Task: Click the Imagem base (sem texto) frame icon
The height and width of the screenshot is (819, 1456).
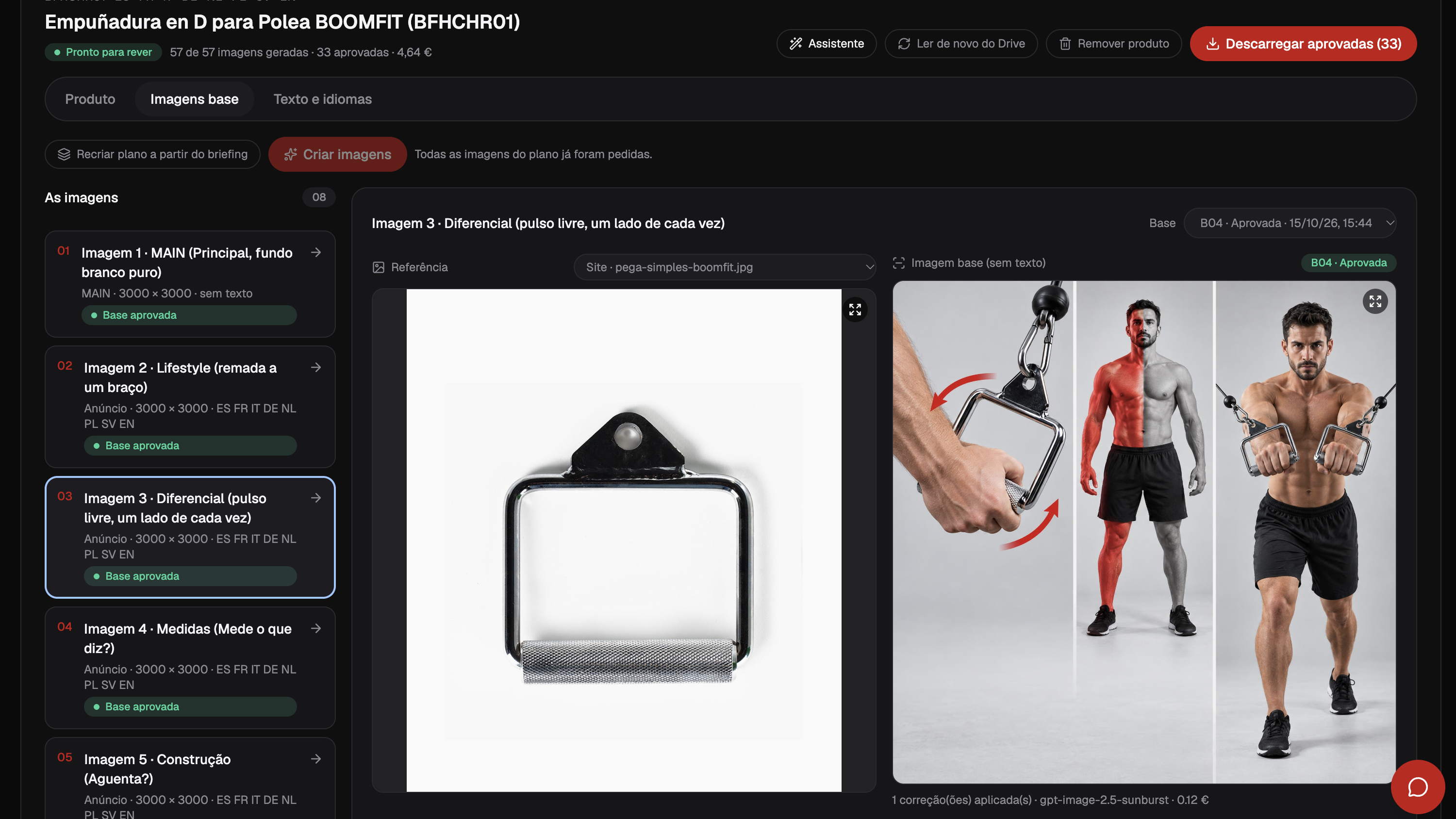Action: click(899, 263)
